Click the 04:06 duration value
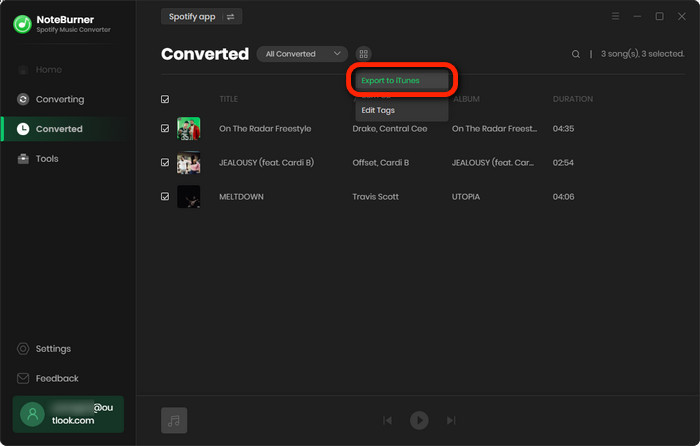 click(x=563, y=196)
